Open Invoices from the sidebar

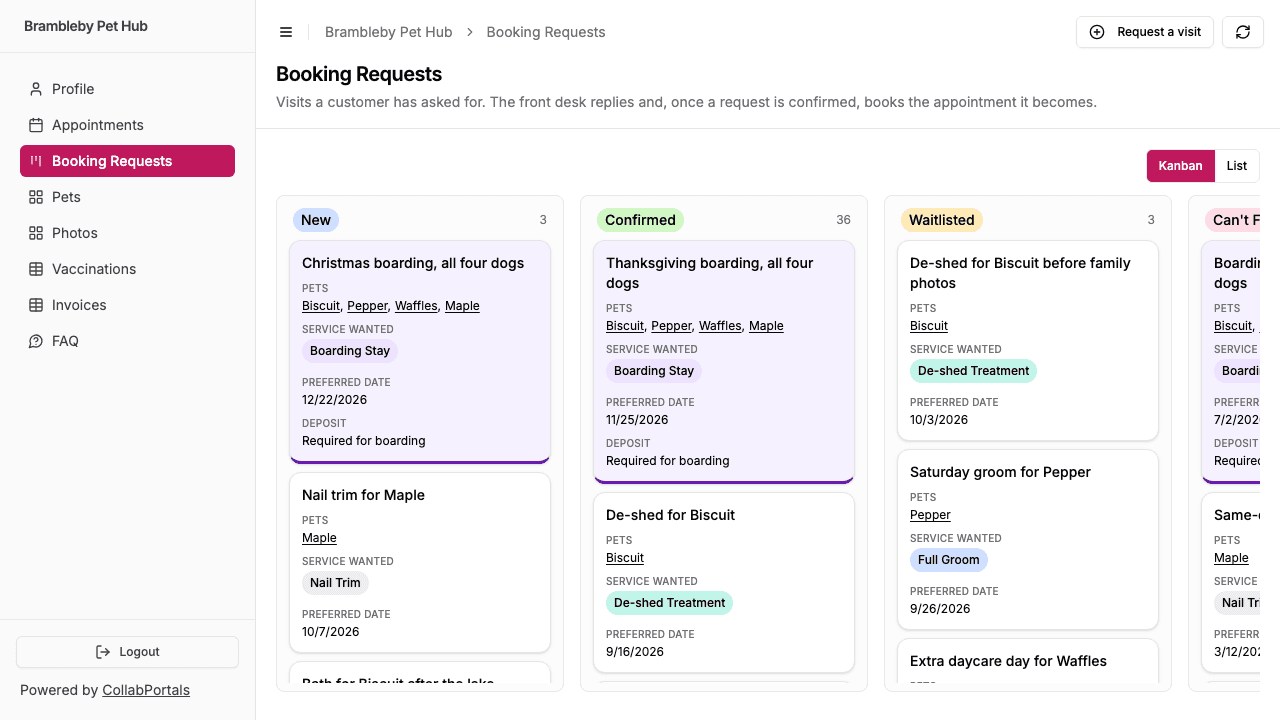(127, 305)
